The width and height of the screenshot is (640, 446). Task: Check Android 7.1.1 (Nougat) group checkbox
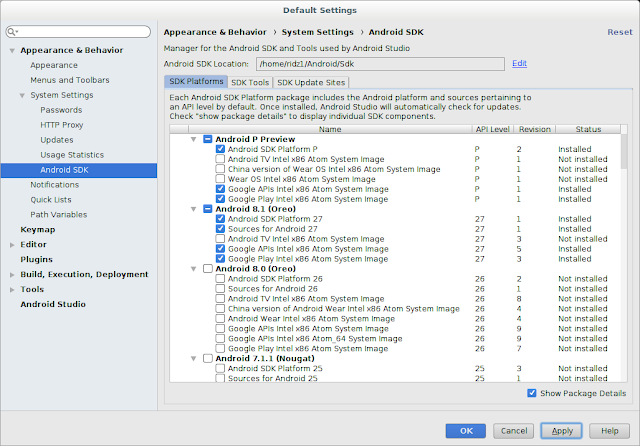pyautogui.click(x=208, y=358)
